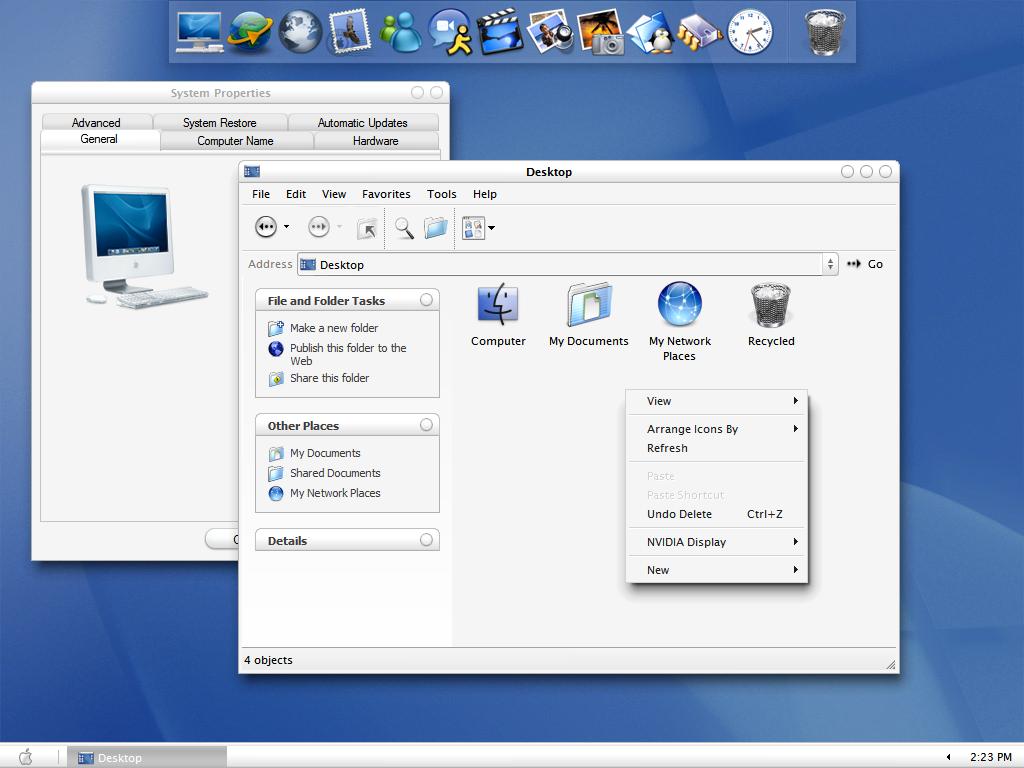Expand the Details panel

426,540
